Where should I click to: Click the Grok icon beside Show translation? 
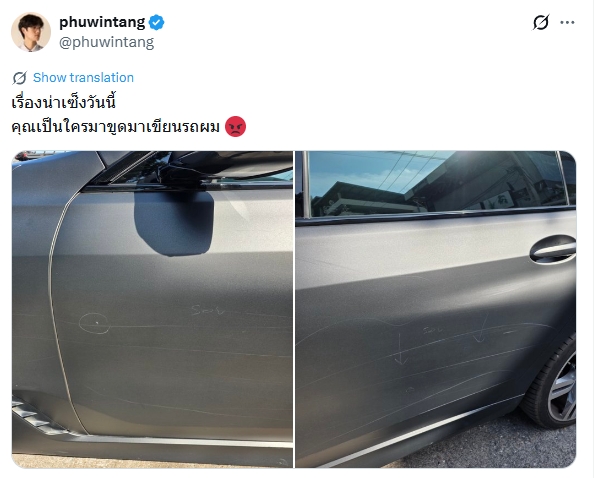pos(19,78)
